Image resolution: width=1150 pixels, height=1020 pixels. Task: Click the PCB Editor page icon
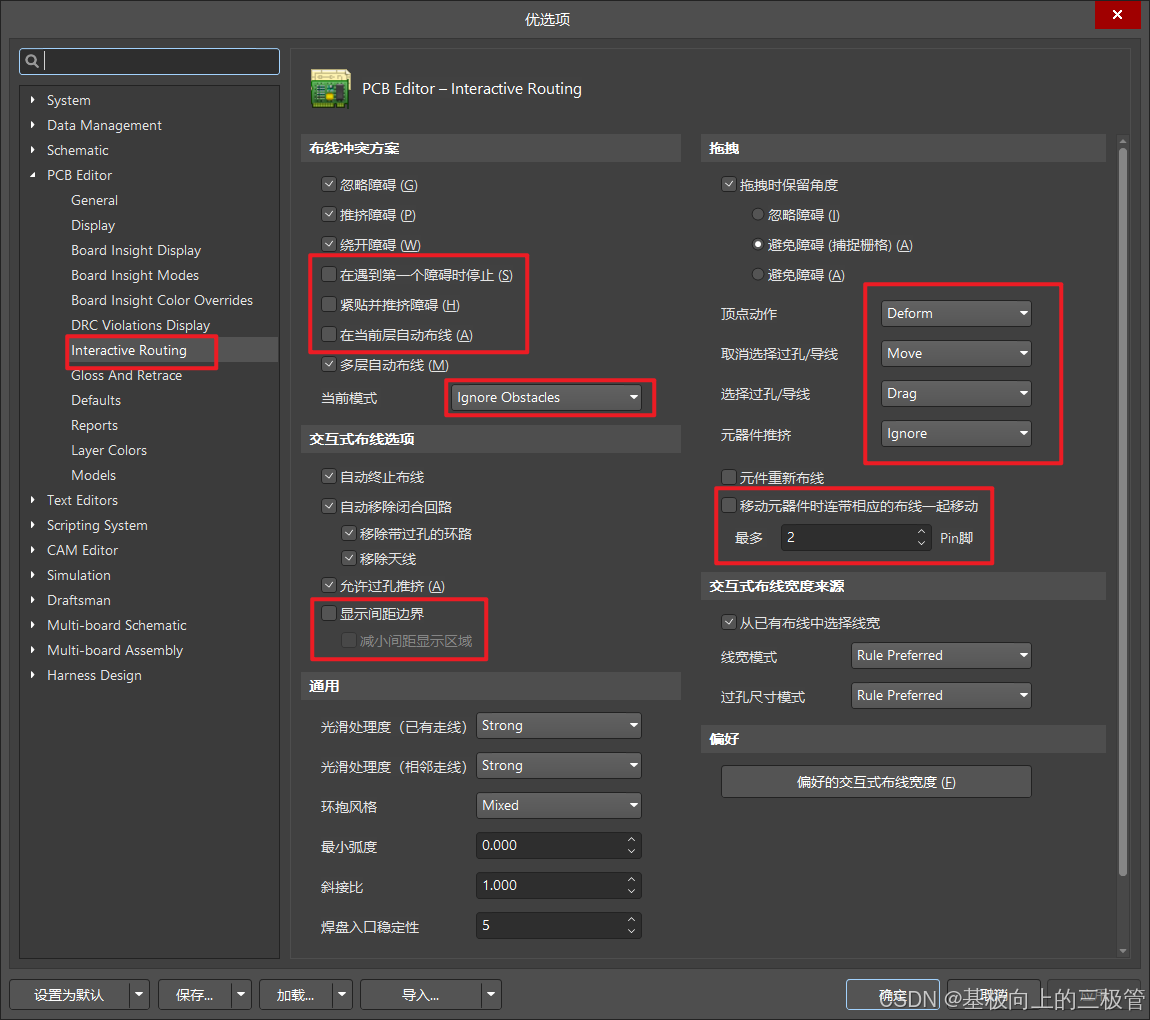[331, 89]
